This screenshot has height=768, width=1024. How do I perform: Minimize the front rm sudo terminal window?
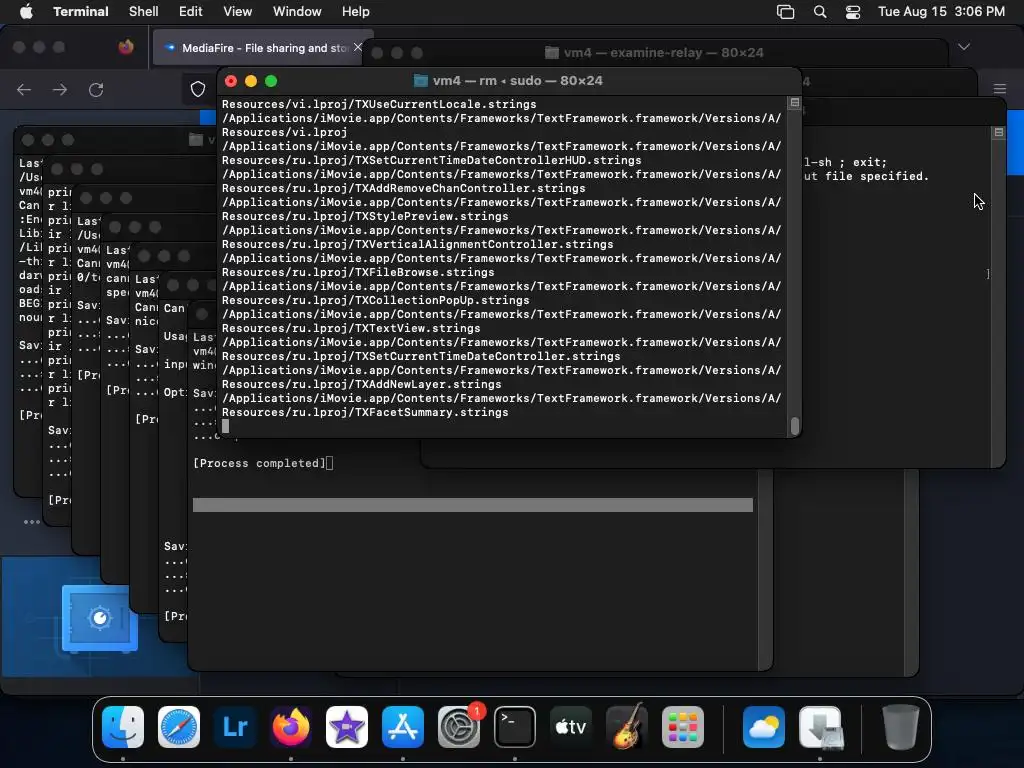click(x=251, y=81)
